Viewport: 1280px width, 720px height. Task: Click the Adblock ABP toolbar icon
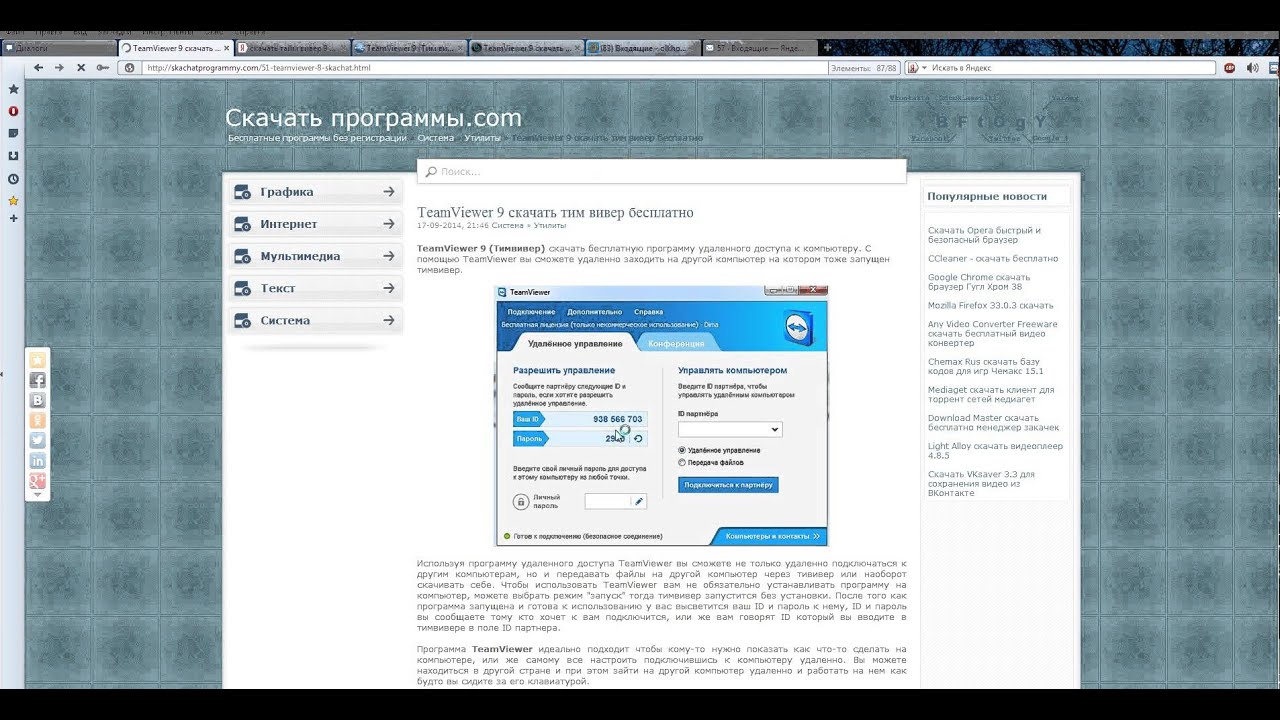coord(1229,68)
